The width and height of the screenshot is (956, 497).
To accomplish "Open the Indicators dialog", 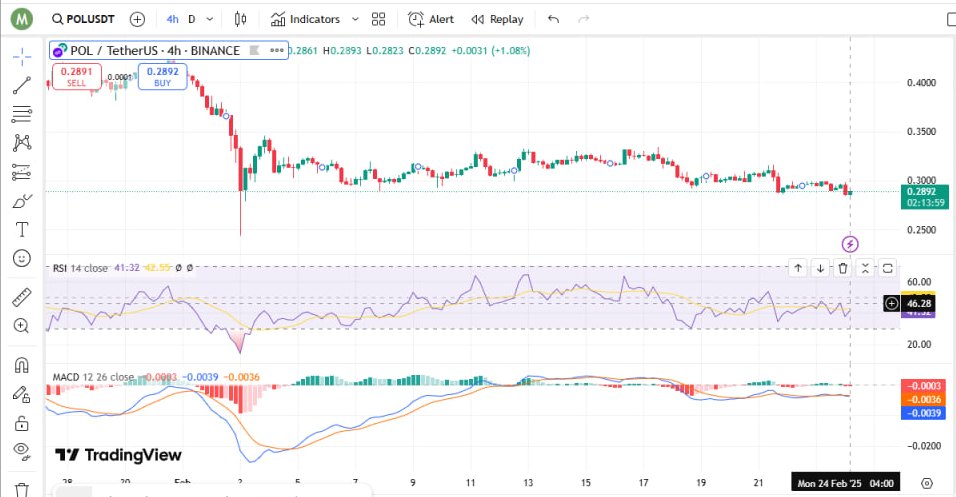I will 305,20.
